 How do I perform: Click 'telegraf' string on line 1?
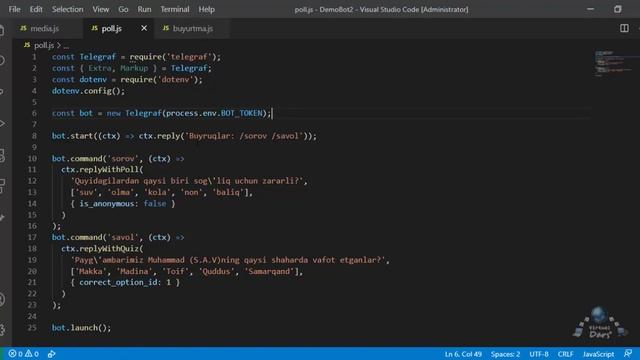pyautogui.click(x=189, y=57)
